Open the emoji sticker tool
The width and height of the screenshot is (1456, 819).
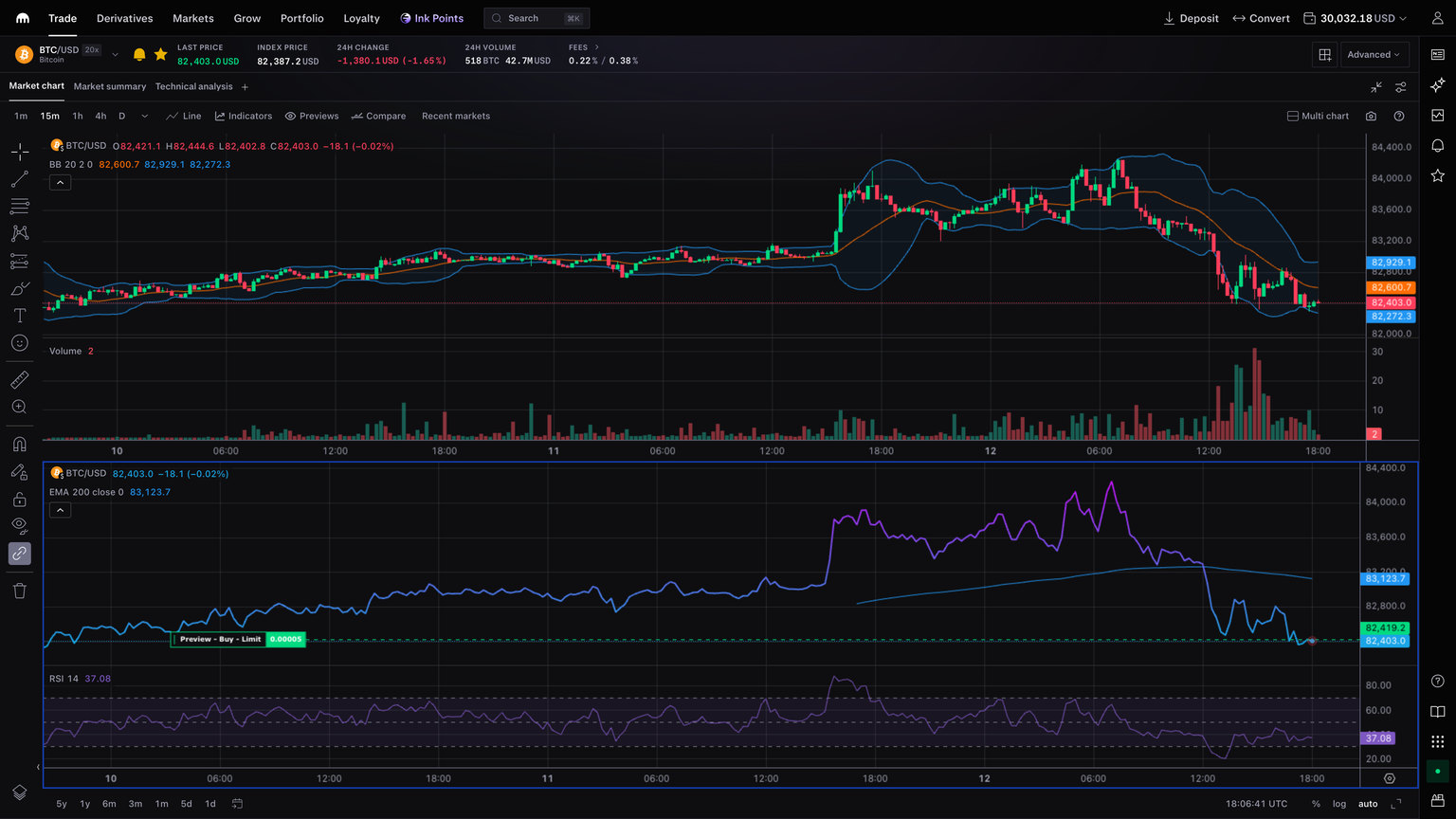click(20, 343)
